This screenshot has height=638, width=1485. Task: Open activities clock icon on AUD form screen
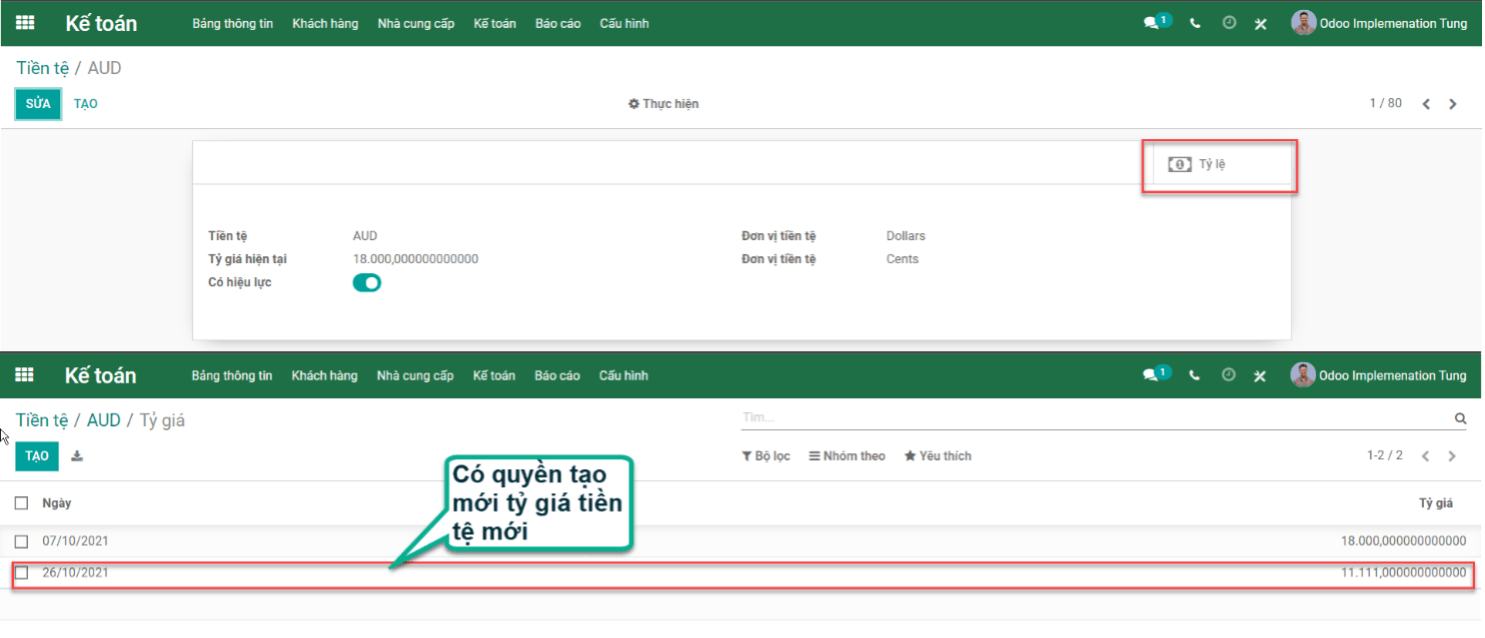(1229, 23)
